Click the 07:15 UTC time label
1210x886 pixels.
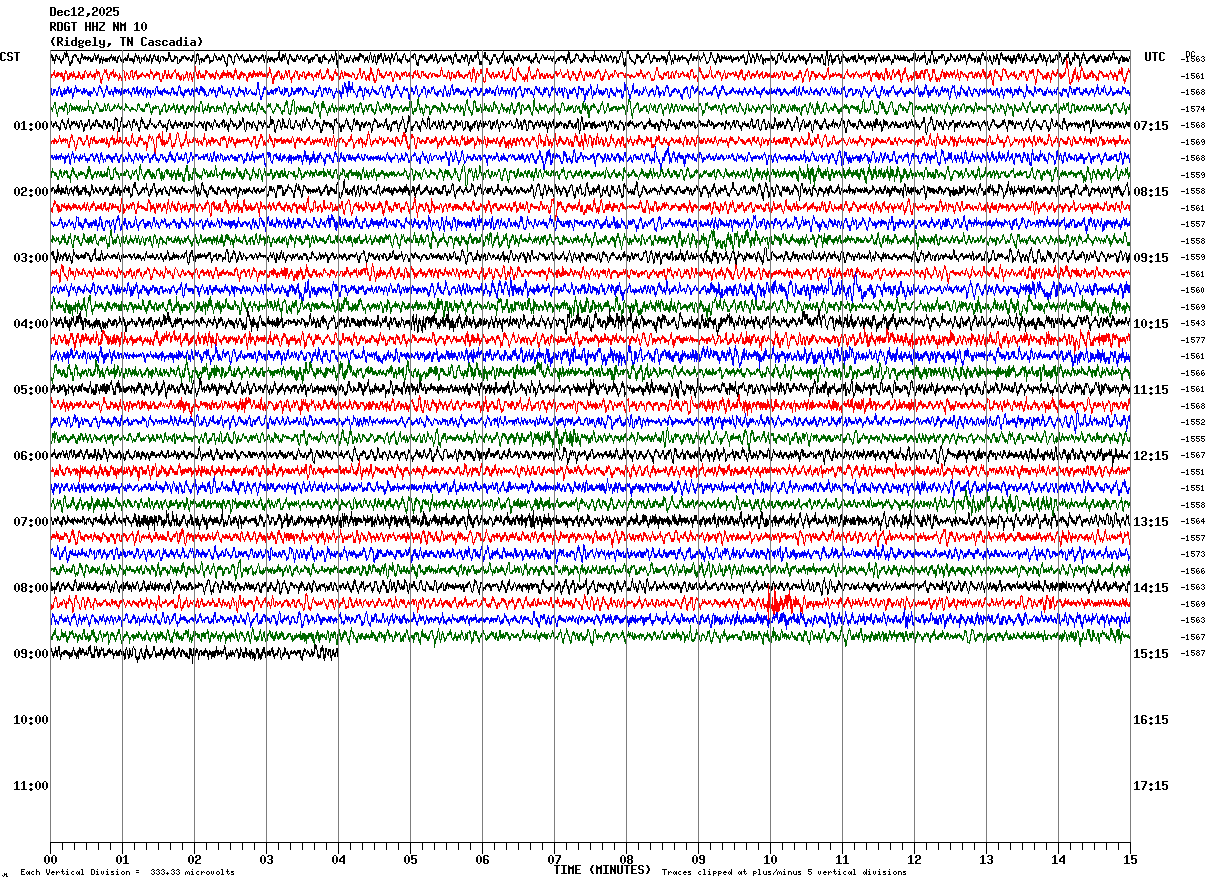click(x=1151, y=126)
